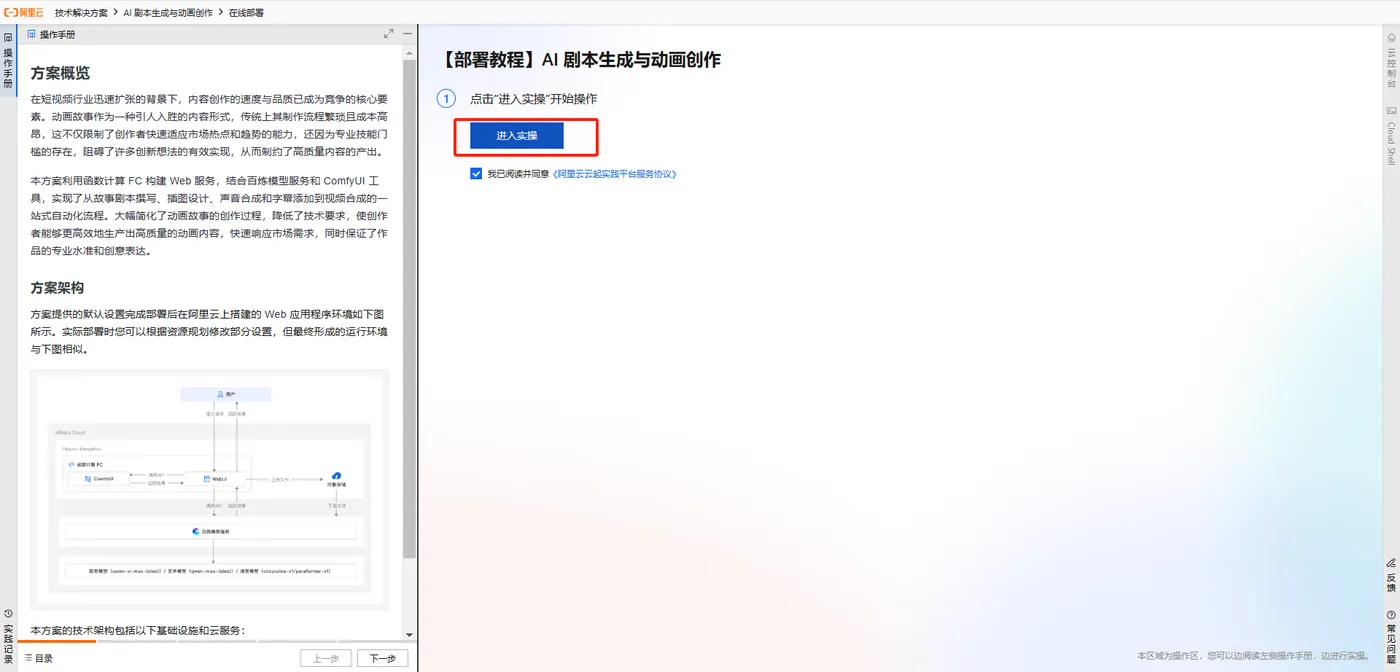Click the 方案架构 heading
Screen dimensions: 1400x672
pyautogui.click(x=57, y=288)
